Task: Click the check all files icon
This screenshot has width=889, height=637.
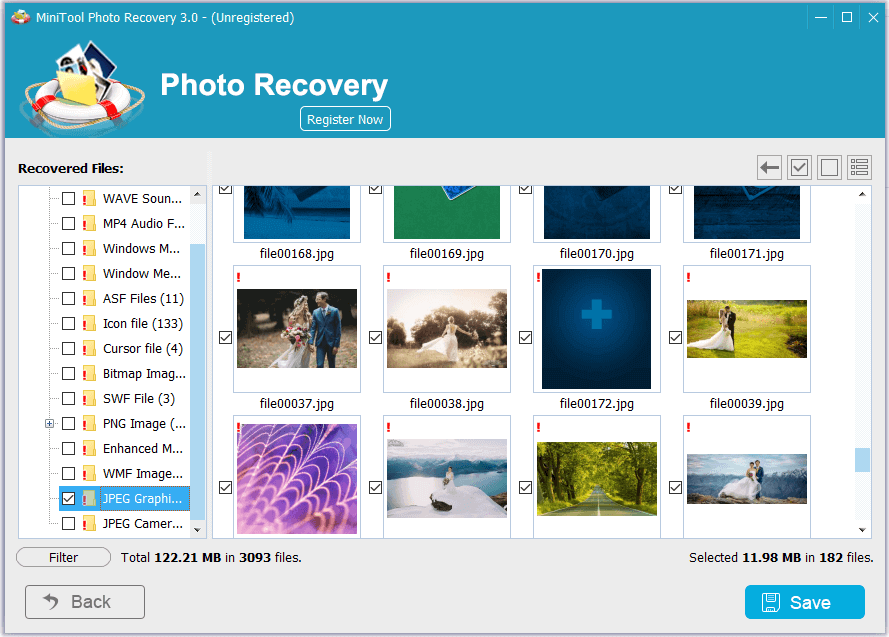Action: click(x=799, y=168)
